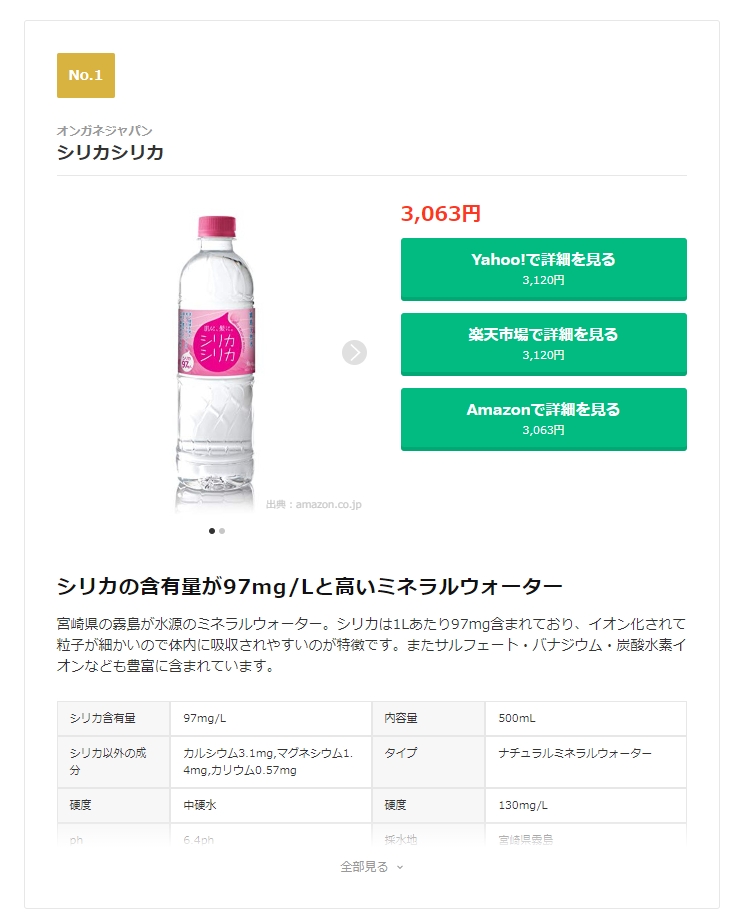Show the next product image with the arrow
745x919 pixels.
[x=354, y=352]
